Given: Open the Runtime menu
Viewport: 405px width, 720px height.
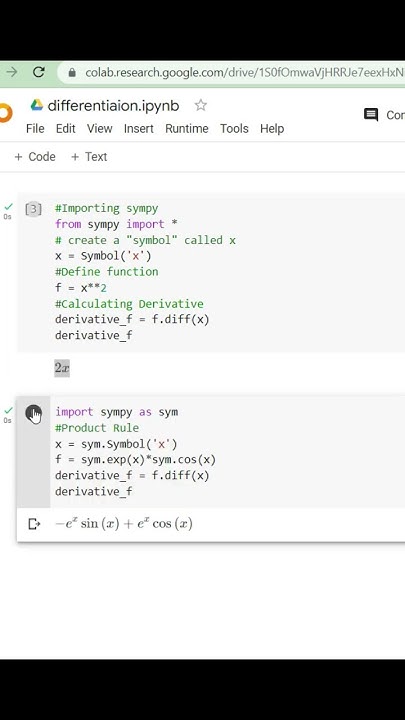Looking at the screenshot, I should pos(187,129).
